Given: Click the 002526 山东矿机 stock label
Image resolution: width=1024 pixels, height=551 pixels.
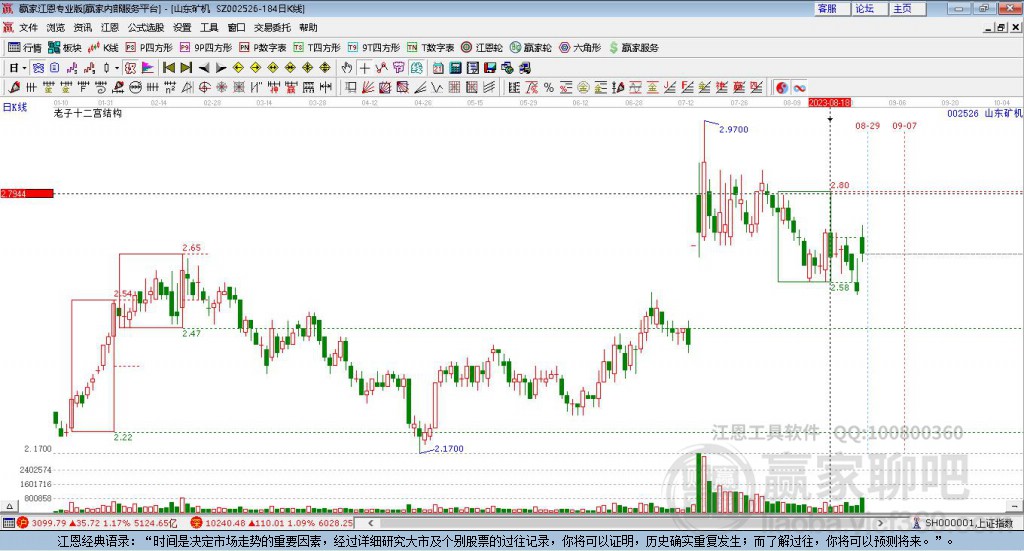Looking at the screenshot, I should pos(984,113).
